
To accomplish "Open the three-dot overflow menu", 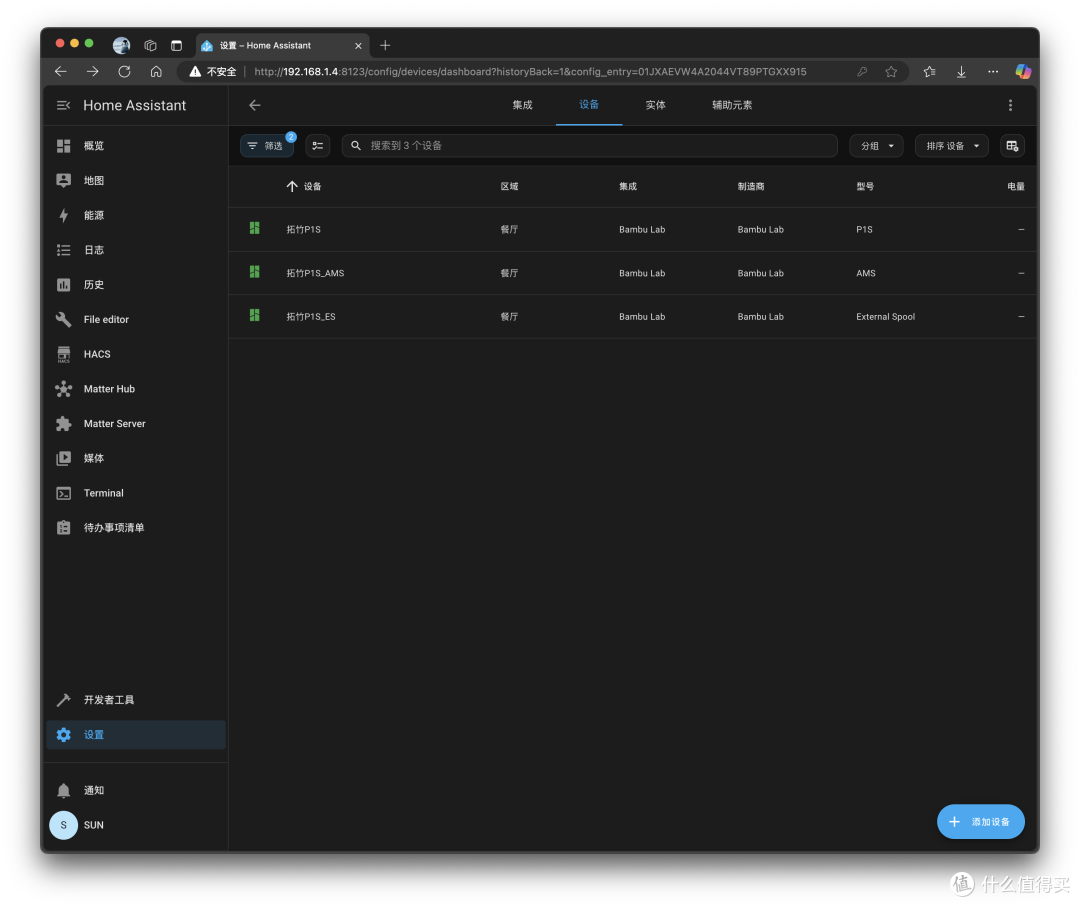I will coord(1010,105).
